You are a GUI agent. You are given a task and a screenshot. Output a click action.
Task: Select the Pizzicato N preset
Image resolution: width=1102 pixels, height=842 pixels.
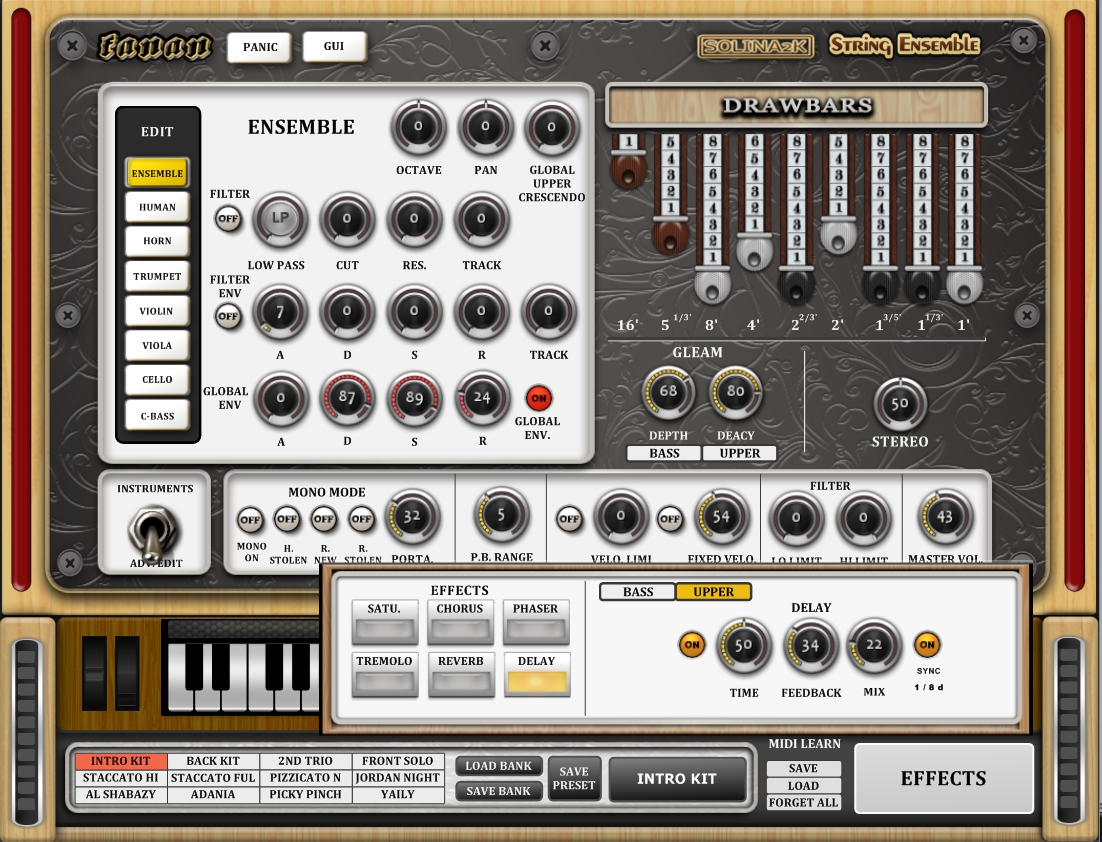(x=305, y=778)
